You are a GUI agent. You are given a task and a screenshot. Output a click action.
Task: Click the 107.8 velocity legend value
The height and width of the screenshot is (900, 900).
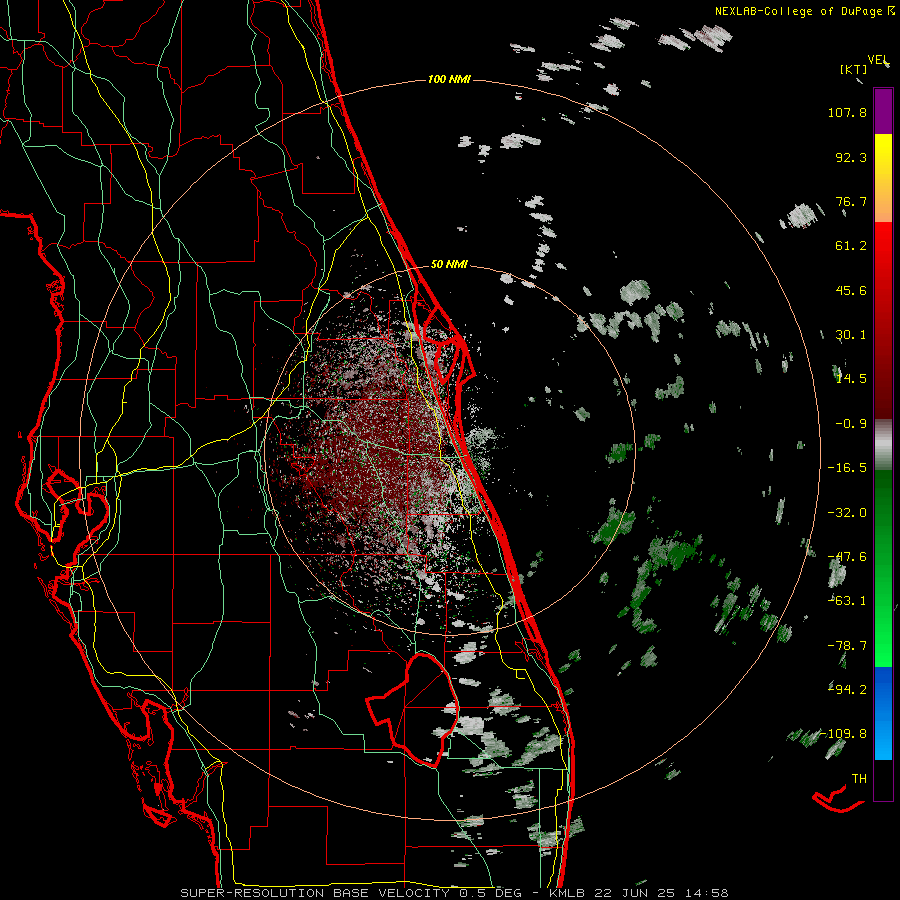[x=847, y=112]
